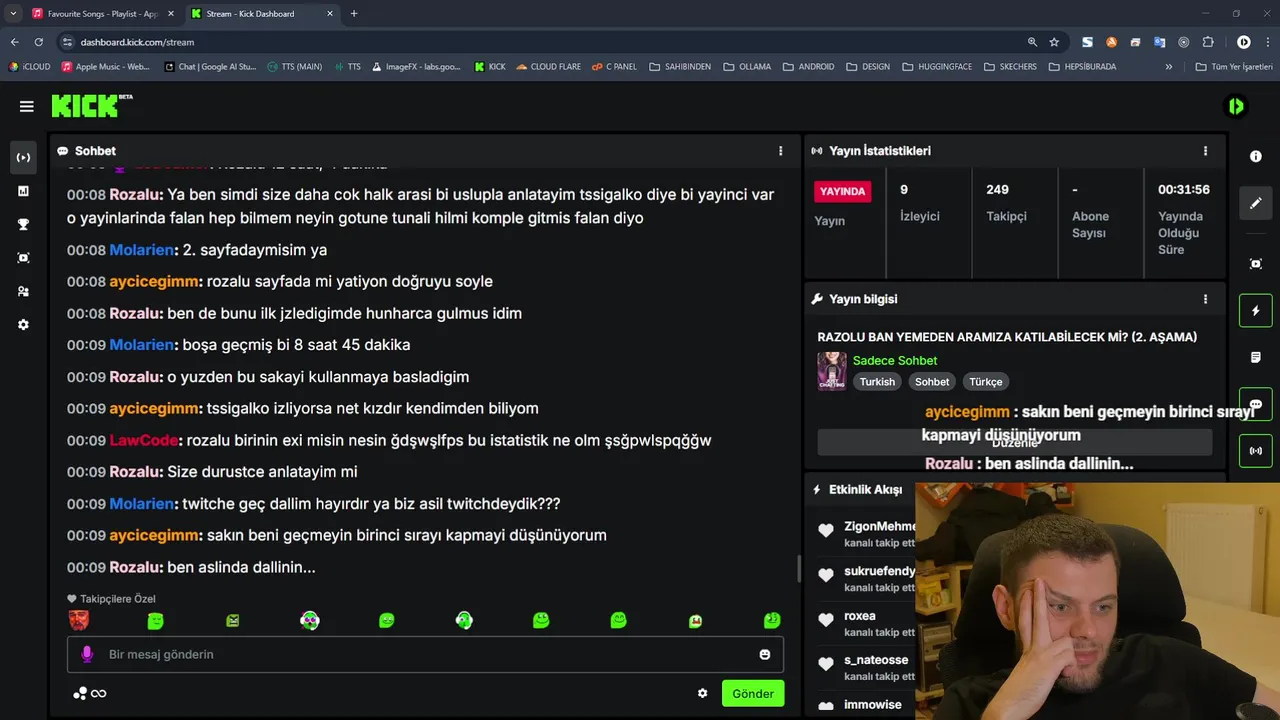
Task: Click the blue S extension icon
Action: tap(1087, 42)
